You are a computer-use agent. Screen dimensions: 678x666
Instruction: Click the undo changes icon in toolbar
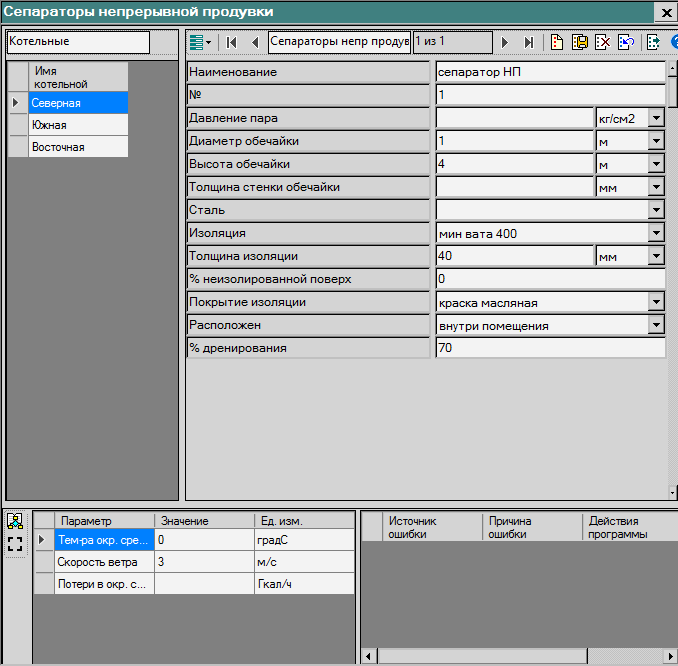[625, 42]
